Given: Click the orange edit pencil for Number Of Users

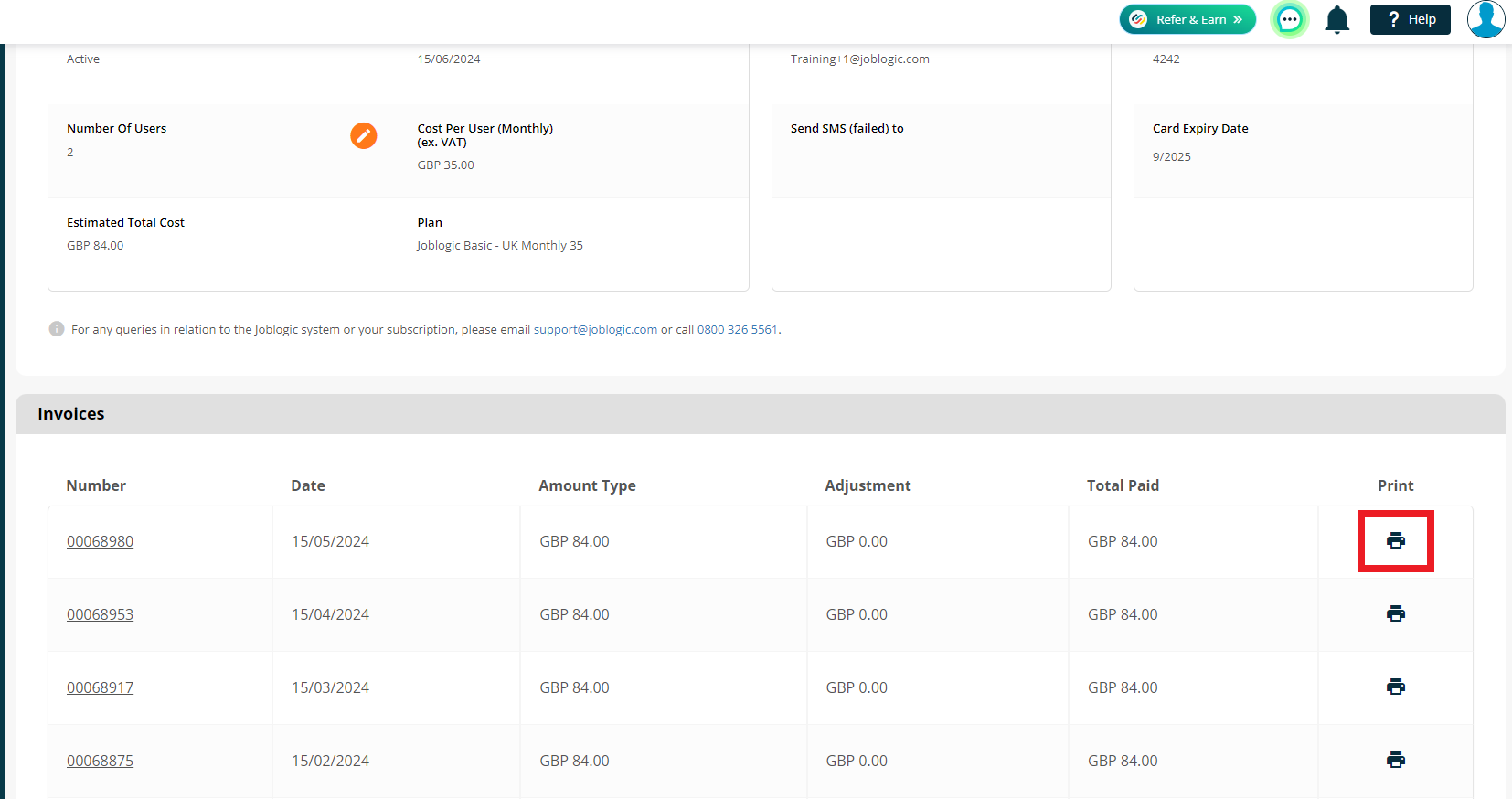Looking at the screenshot, I should tap(364, 135).
